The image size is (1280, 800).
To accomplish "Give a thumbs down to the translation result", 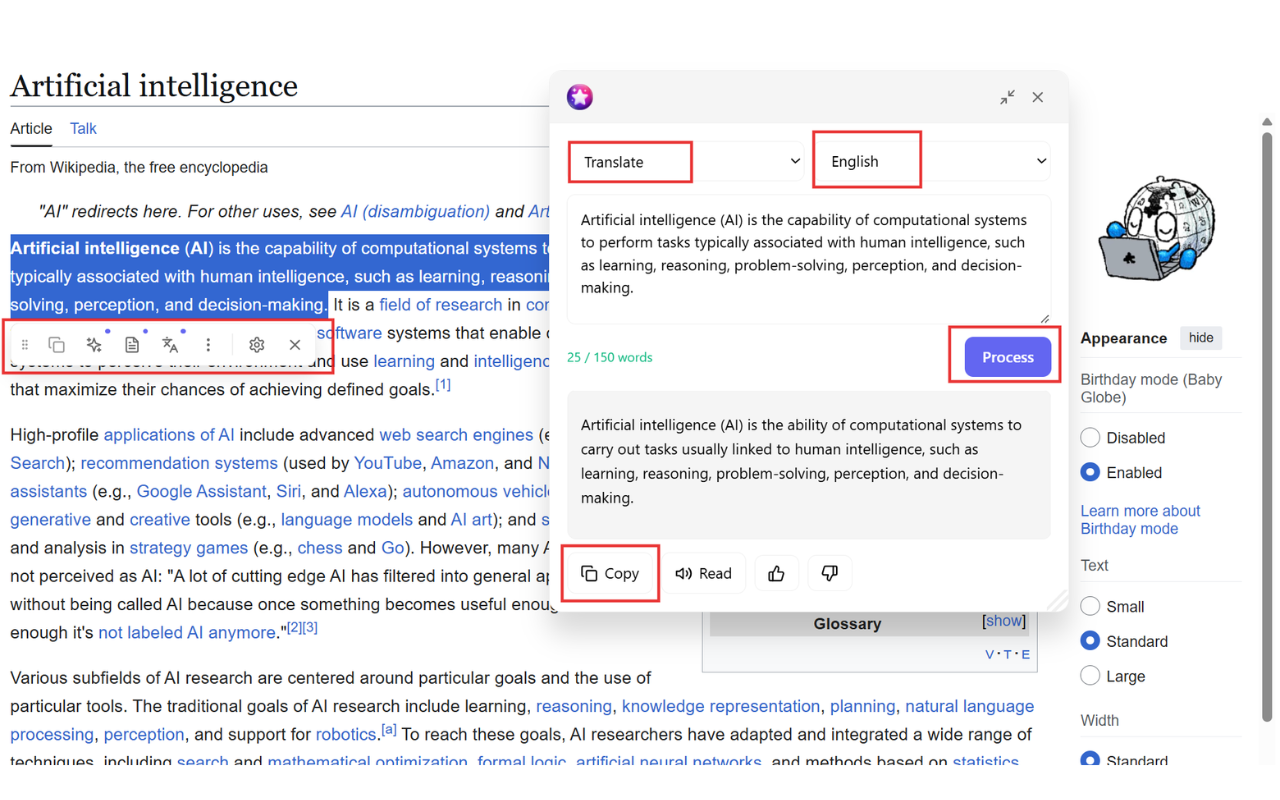I will [829, 573].
